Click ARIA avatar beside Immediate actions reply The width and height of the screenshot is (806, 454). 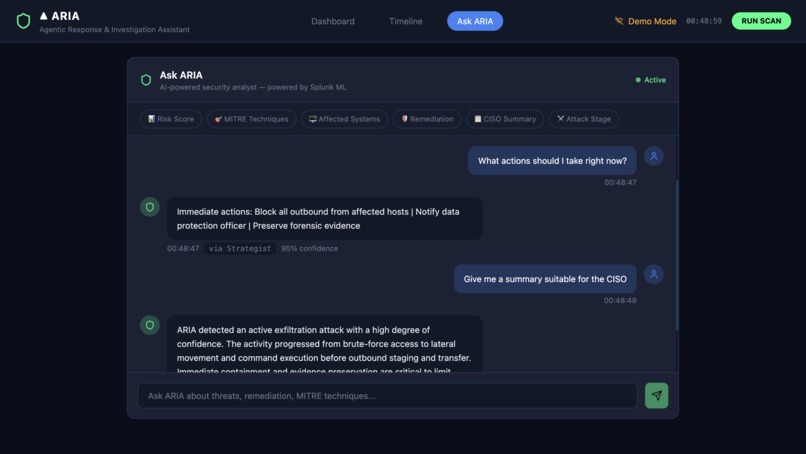150,207
